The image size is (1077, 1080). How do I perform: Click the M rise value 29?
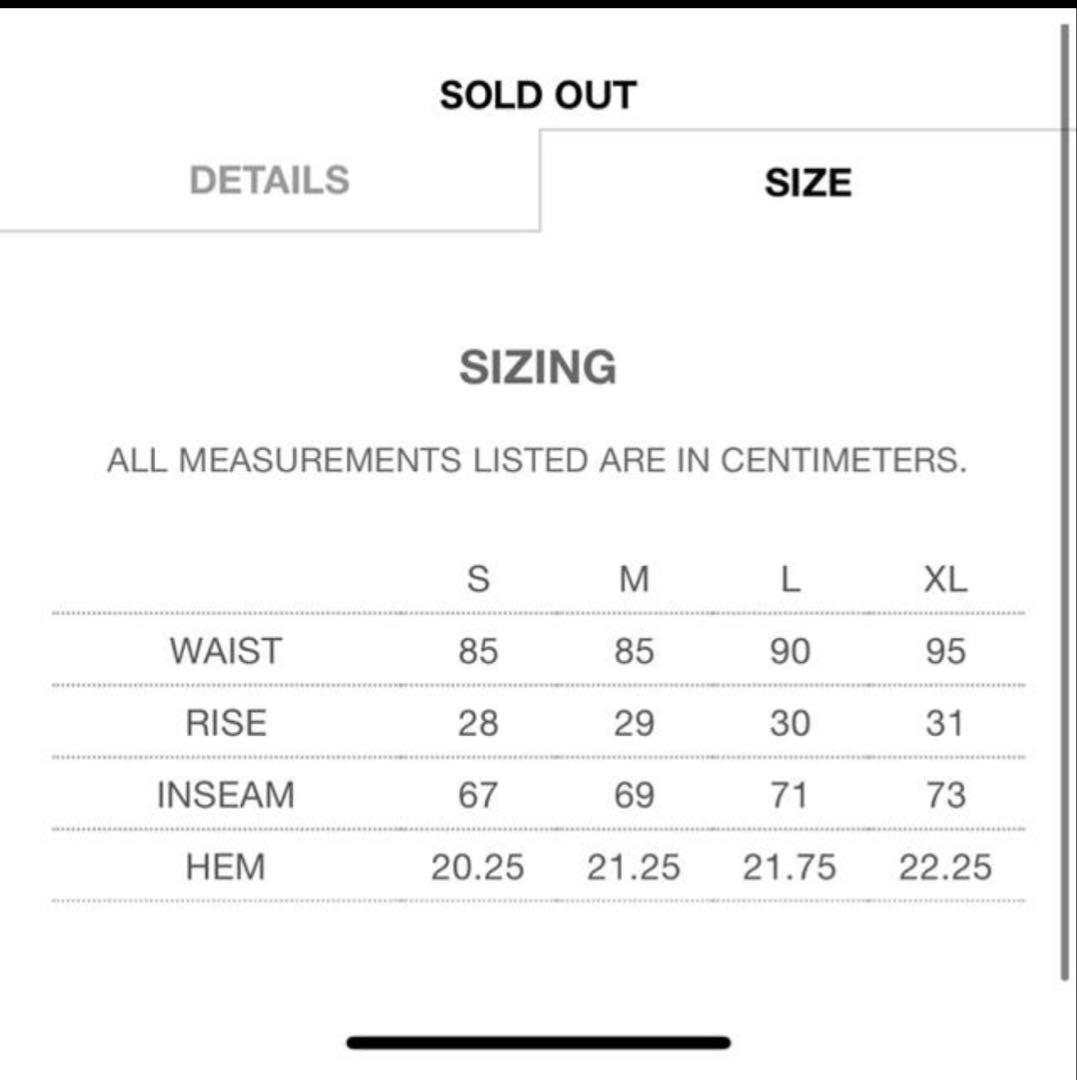(x=634, y=723)
